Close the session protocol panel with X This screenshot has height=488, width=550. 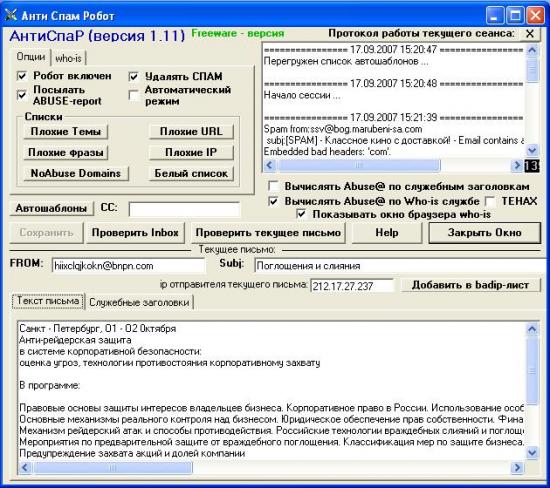[530, 34]
